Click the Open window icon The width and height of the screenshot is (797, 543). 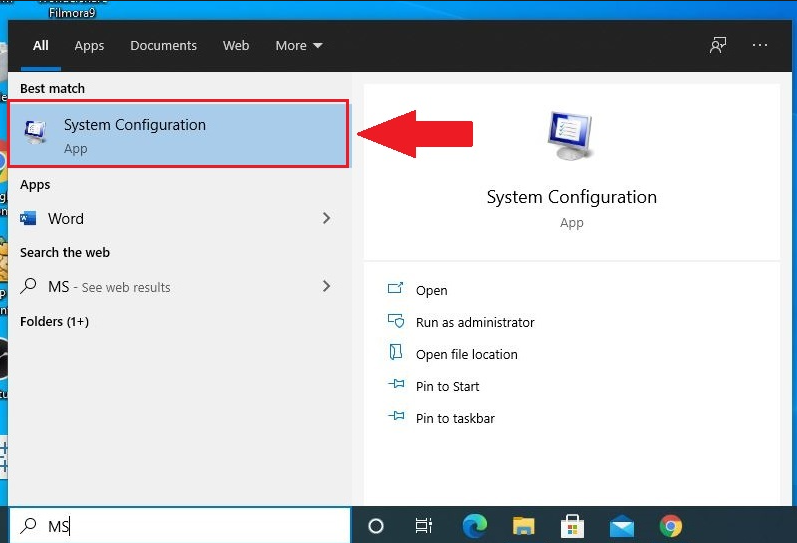(395, 288)
